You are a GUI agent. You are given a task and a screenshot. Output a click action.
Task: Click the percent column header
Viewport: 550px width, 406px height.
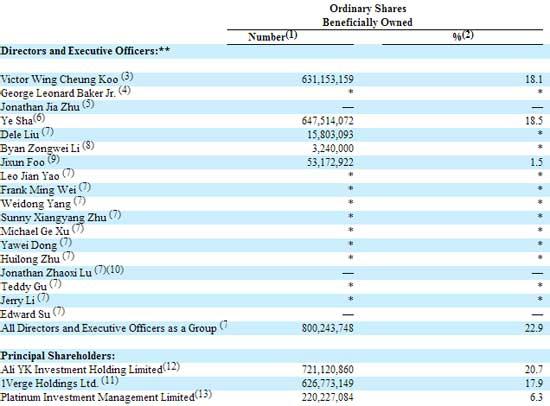click(x=463, y=36)
